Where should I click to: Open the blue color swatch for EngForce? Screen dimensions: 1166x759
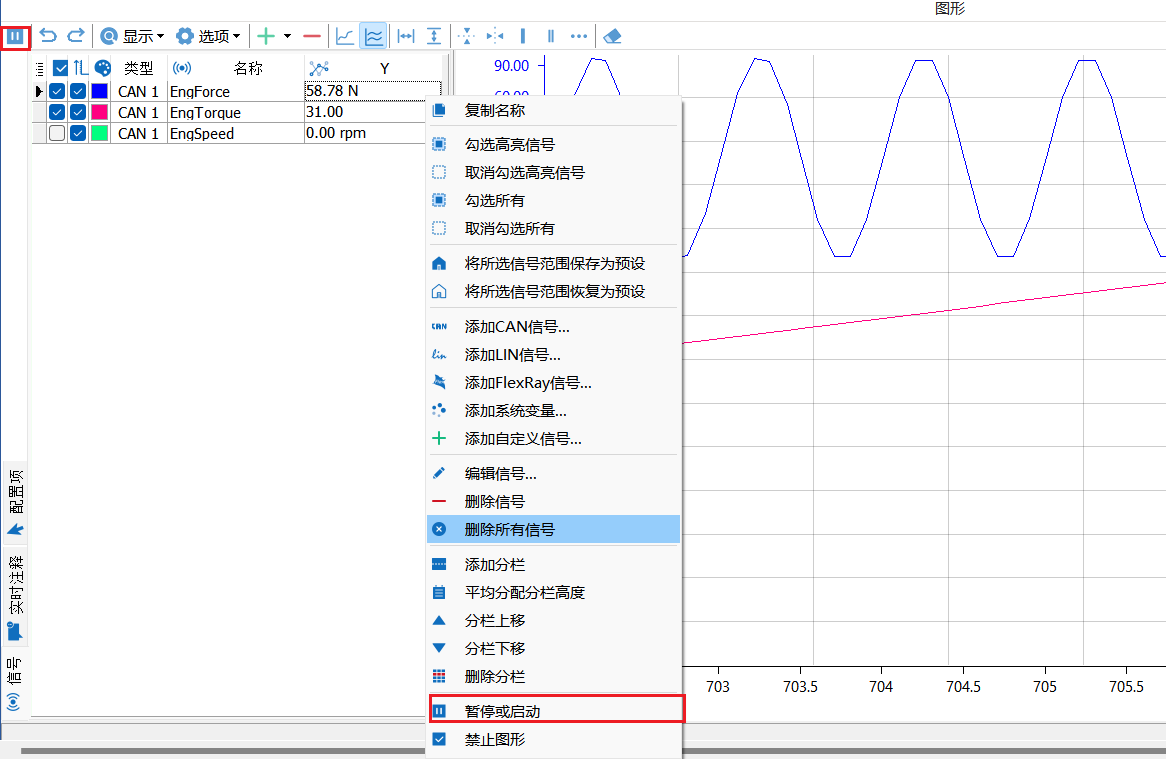click(100, 91)
